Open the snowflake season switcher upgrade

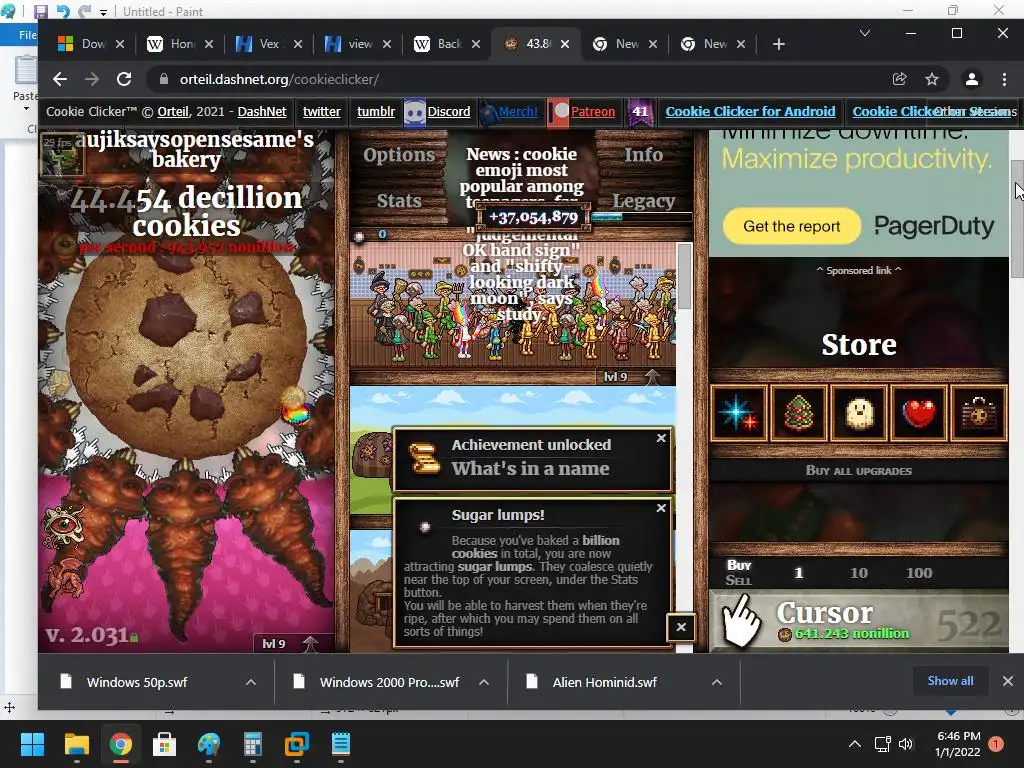tap(738, 413)
